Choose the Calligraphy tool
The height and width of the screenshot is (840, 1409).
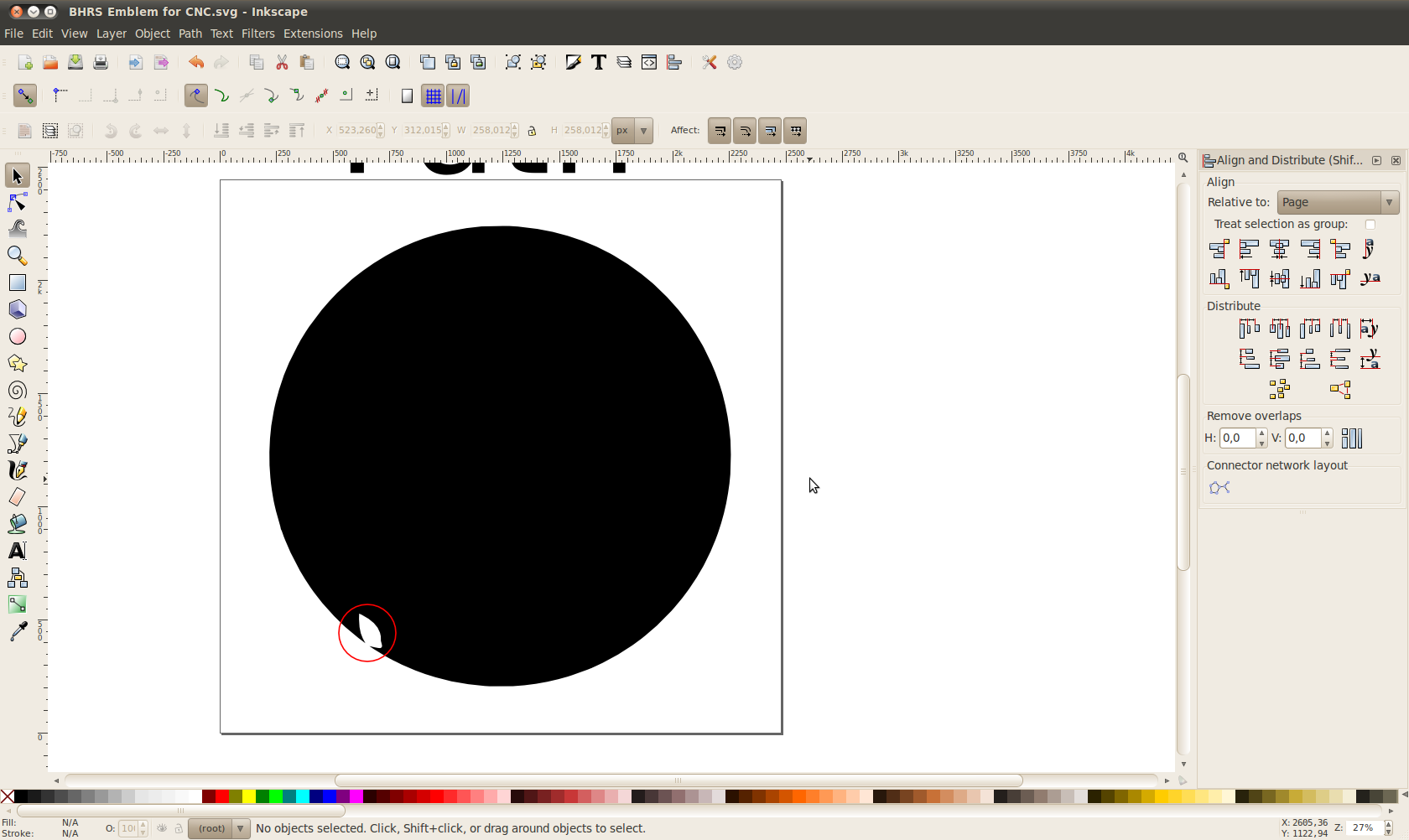click(18, 470)
